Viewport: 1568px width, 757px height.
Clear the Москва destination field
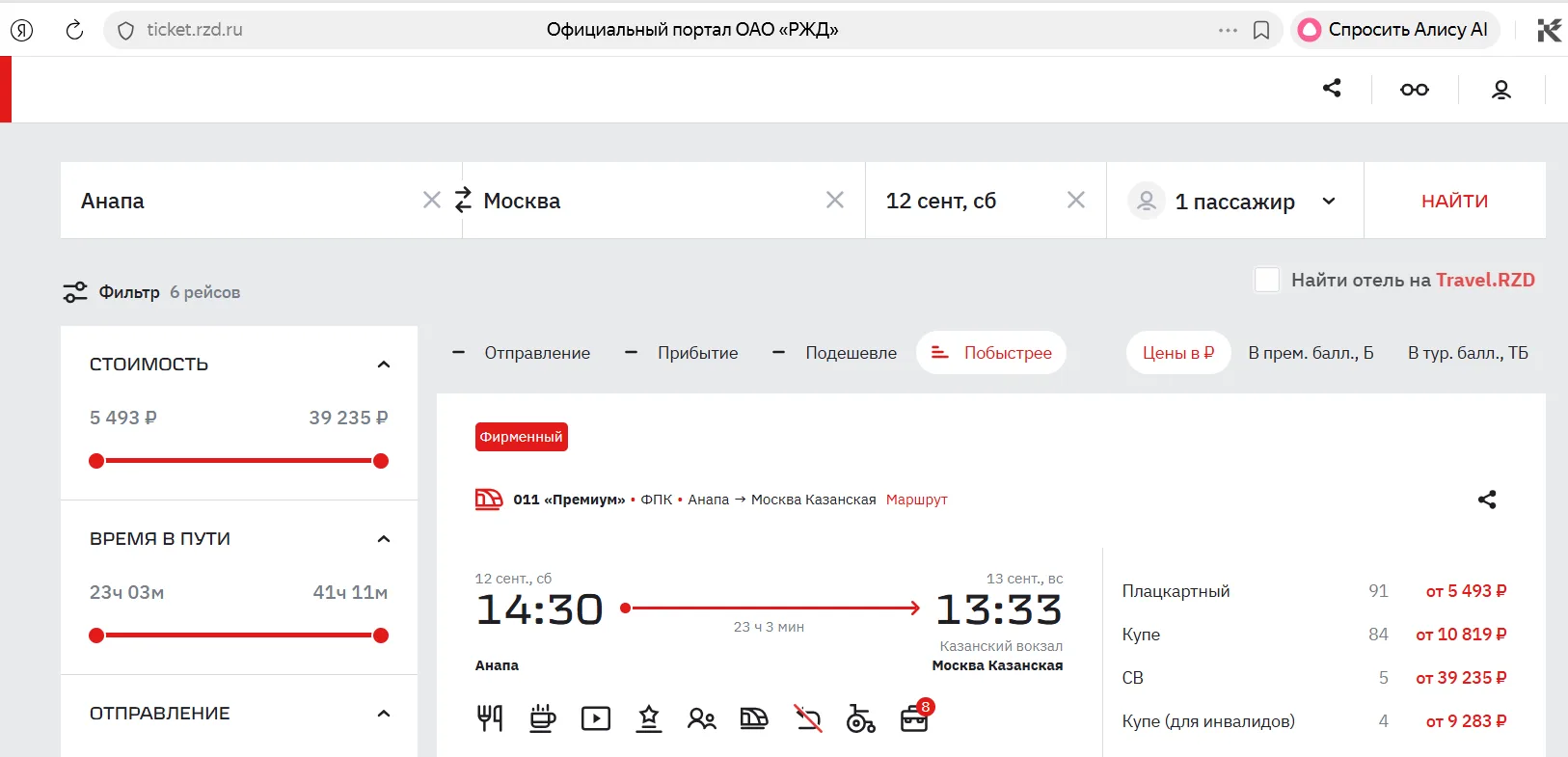point(835,200)
